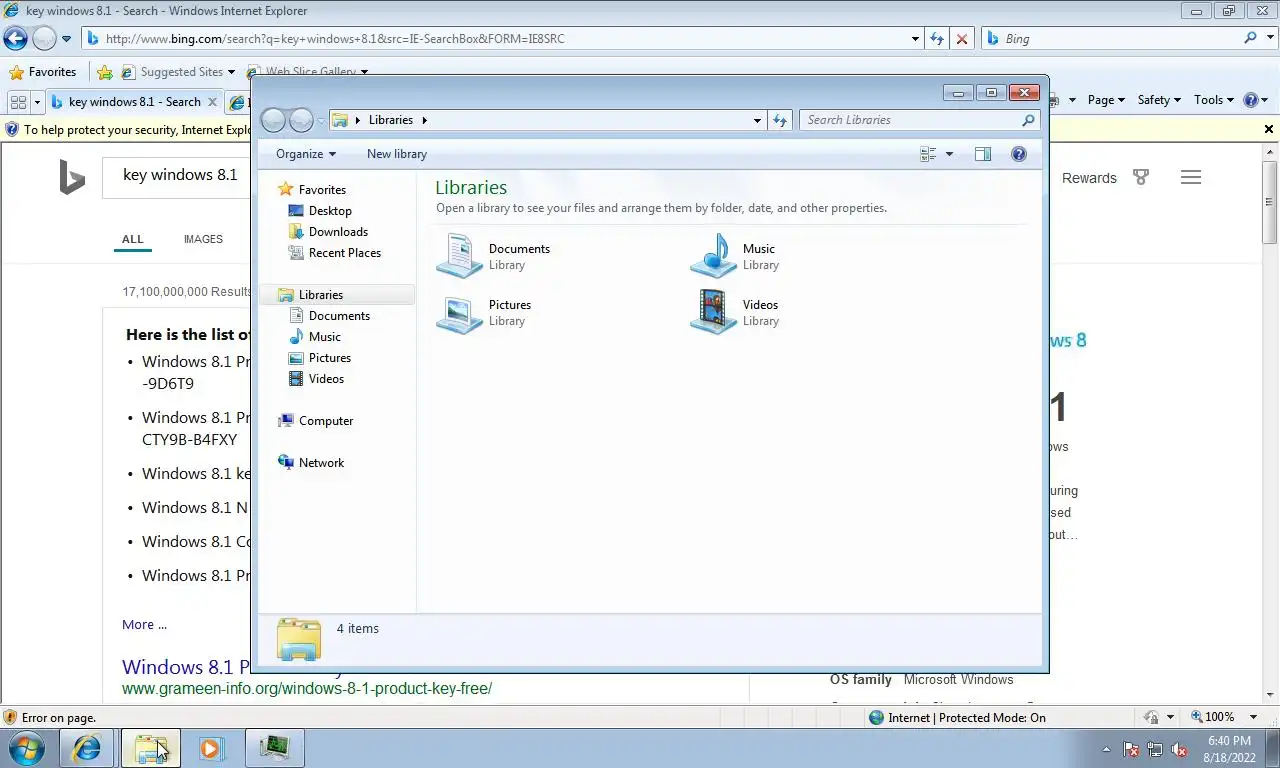The height and width of the screenshot is (768, 1280).
Task: Open the Videos library icon
Action: 714,312
